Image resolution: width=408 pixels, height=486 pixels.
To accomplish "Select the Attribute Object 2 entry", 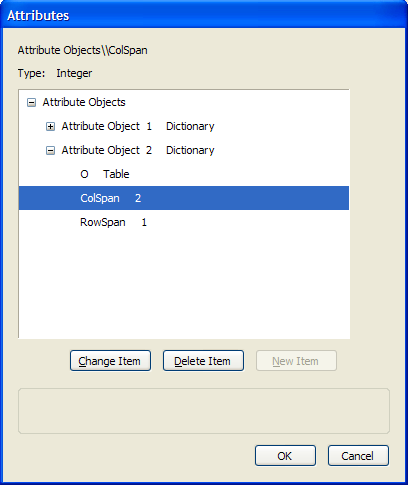I will 107,150.
